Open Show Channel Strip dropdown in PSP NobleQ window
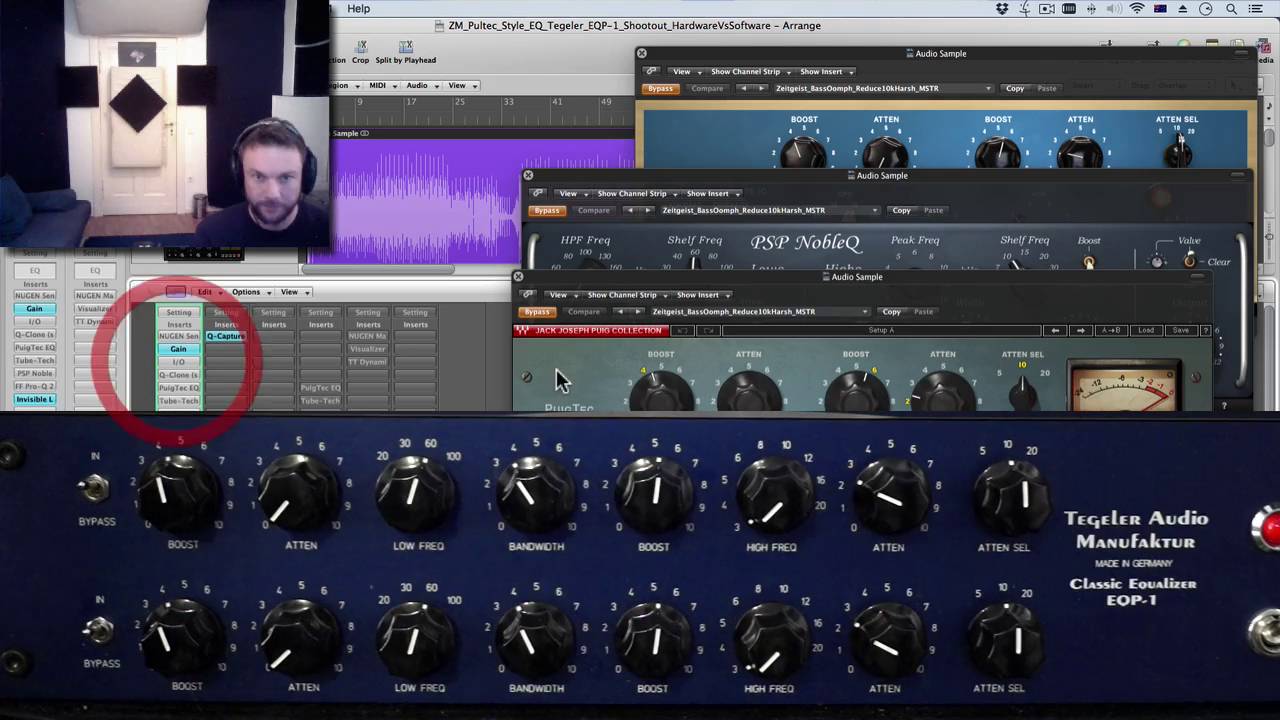 635,193
